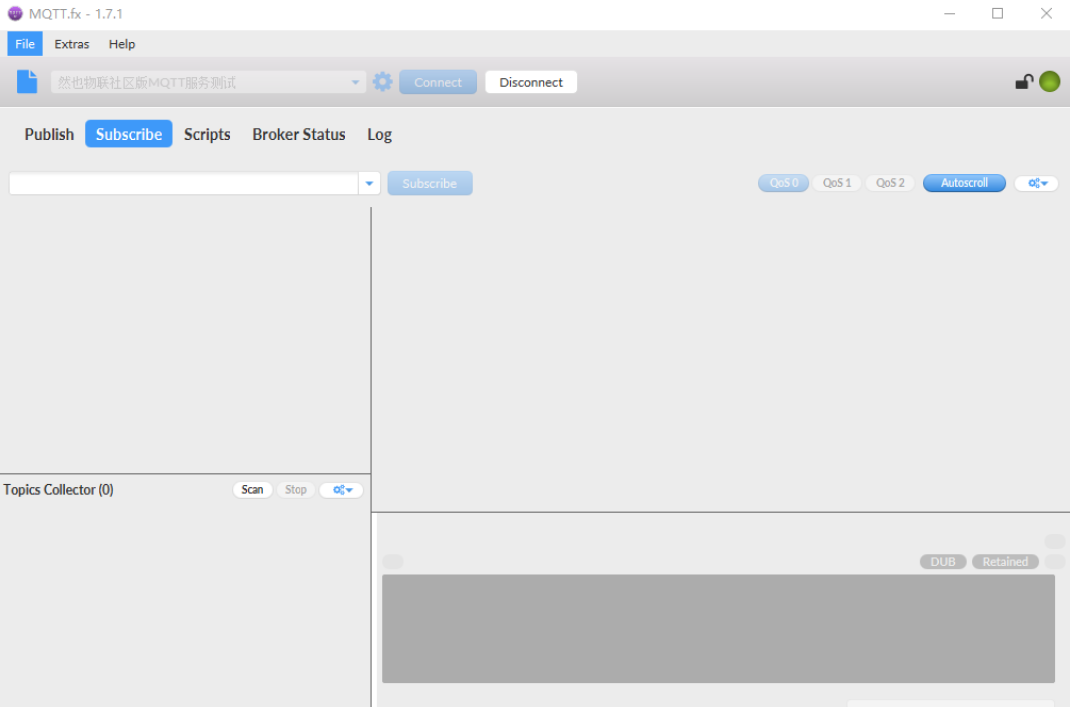
Task: Select the Subscribe tab
Action: (x=129, y=134)
